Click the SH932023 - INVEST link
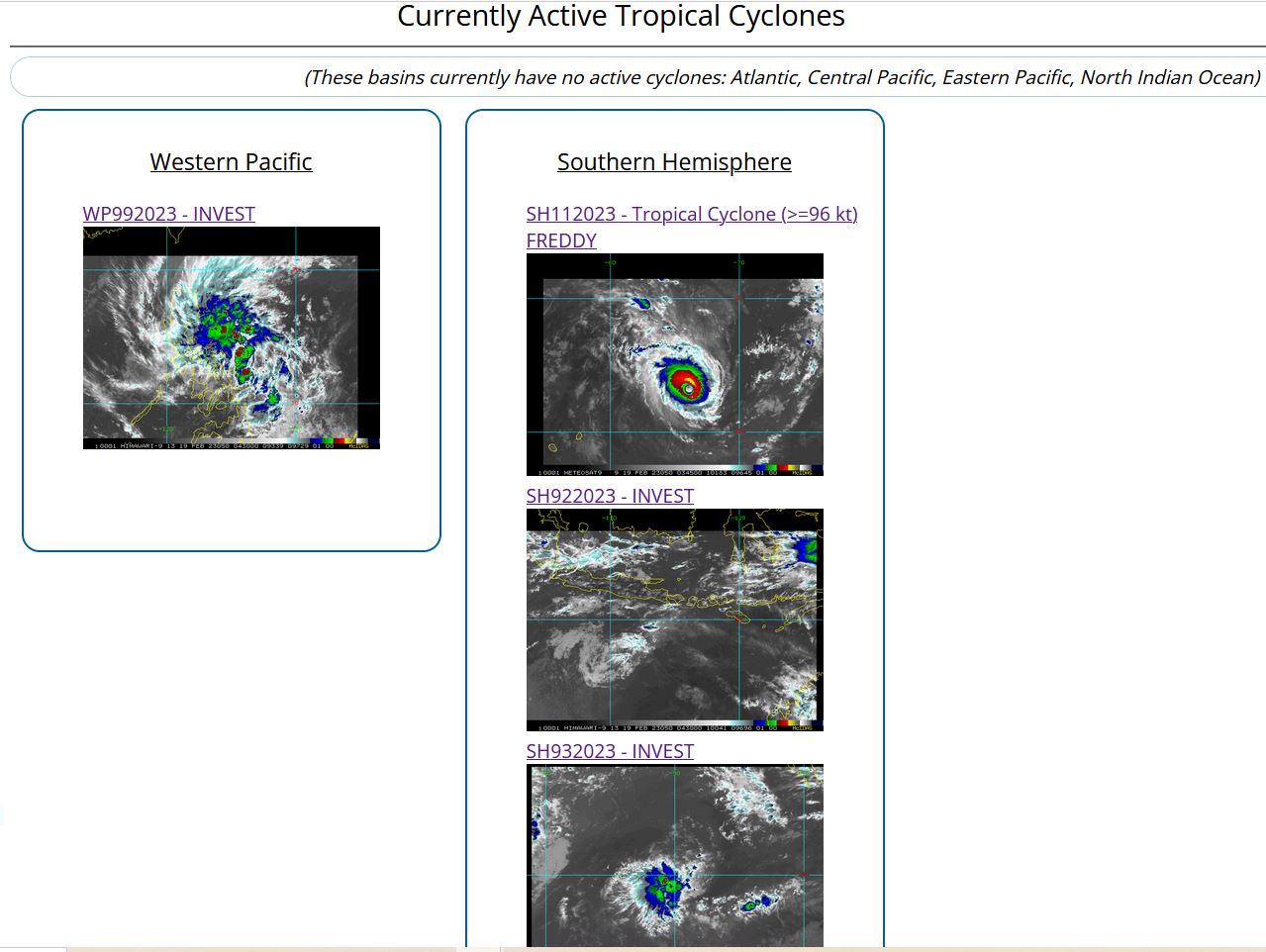This screenshot has width=1266, height=952. (x=610, y=751)
